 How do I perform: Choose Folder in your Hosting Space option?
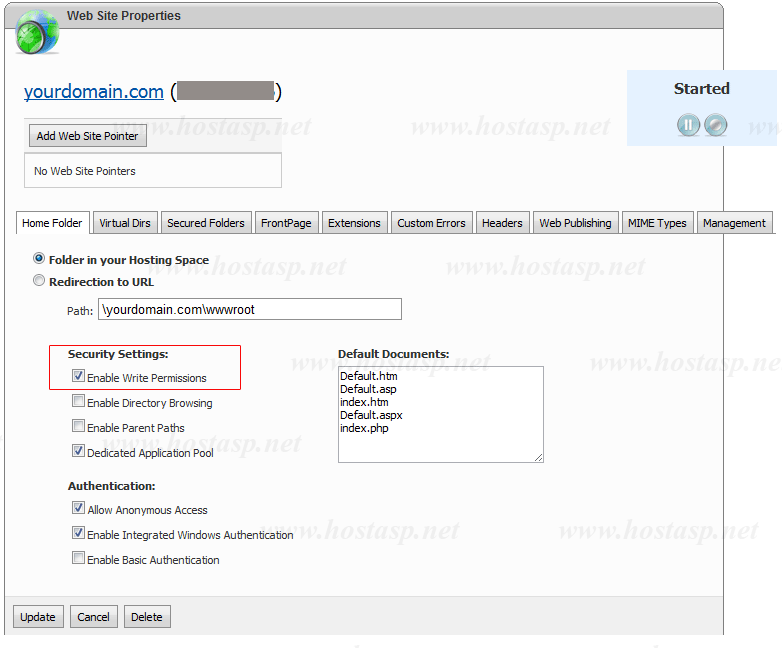40,259
